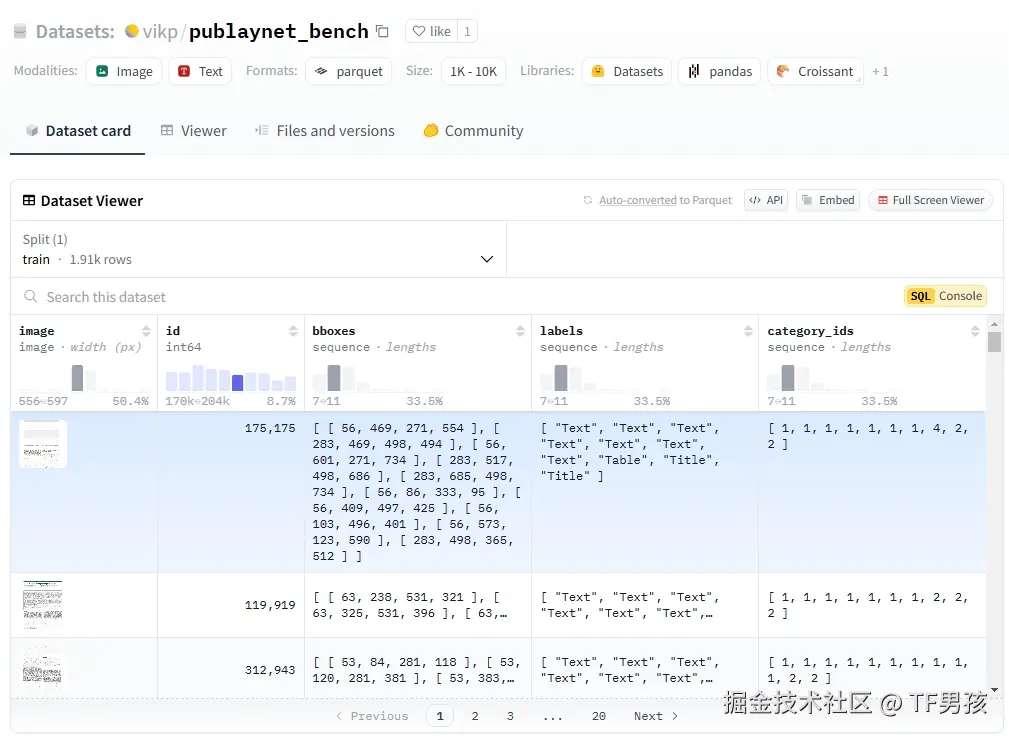
Task: Open the Croissant library link
Action: pyautogui.click(x=814, y=71)
